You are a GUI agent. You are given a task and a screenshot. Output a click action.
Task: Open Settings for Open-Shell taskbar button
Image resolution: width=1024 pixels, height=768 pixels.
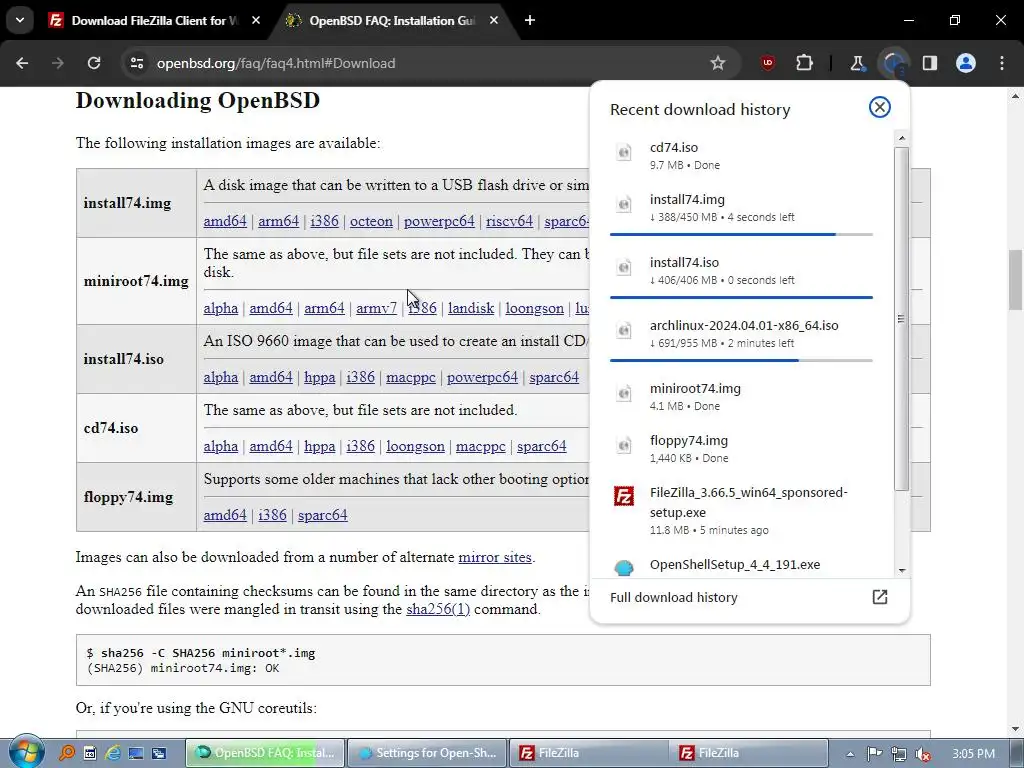(427, 753)
